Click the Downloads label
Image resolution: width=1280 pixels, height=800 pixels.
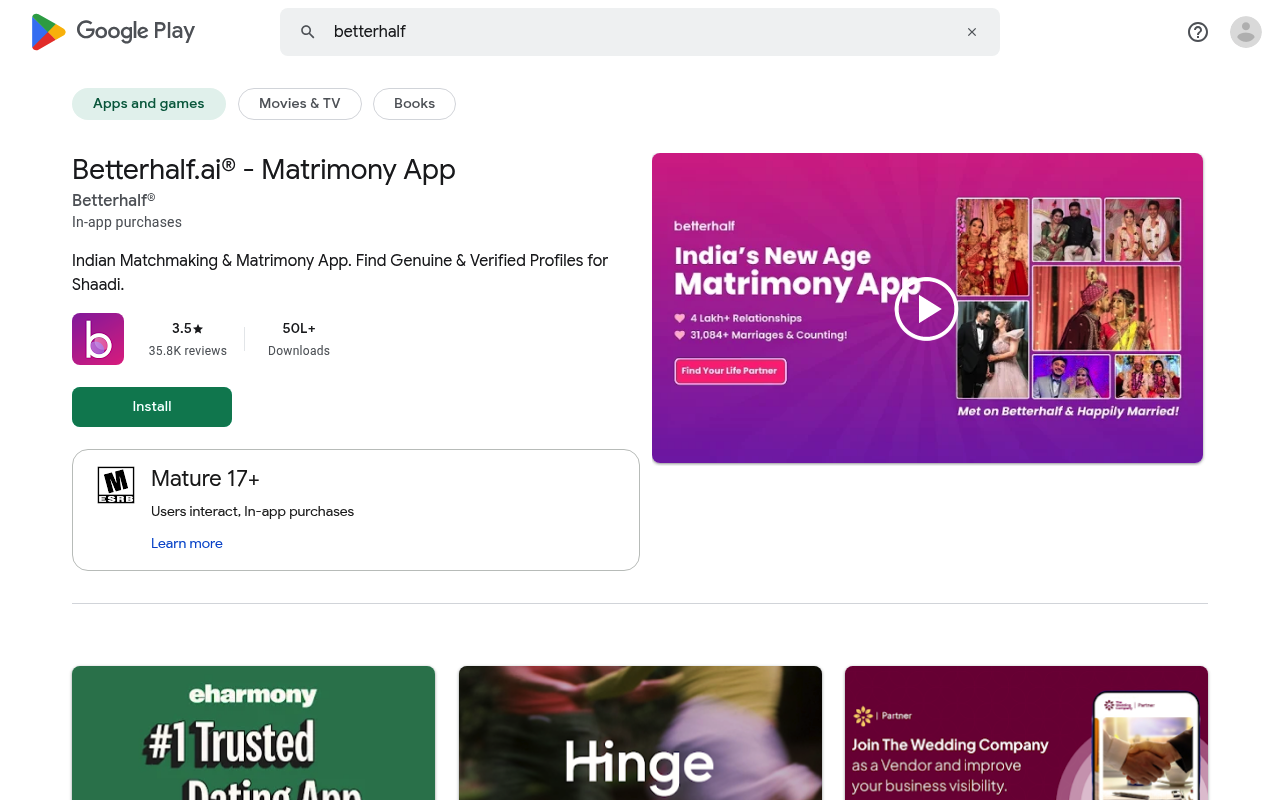[299, 351]
